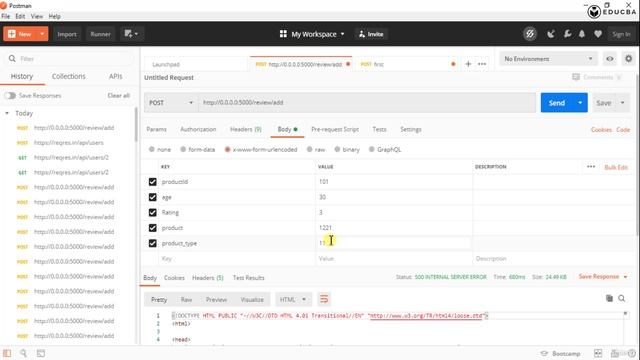Click the Import button

[x=67, y=34]
